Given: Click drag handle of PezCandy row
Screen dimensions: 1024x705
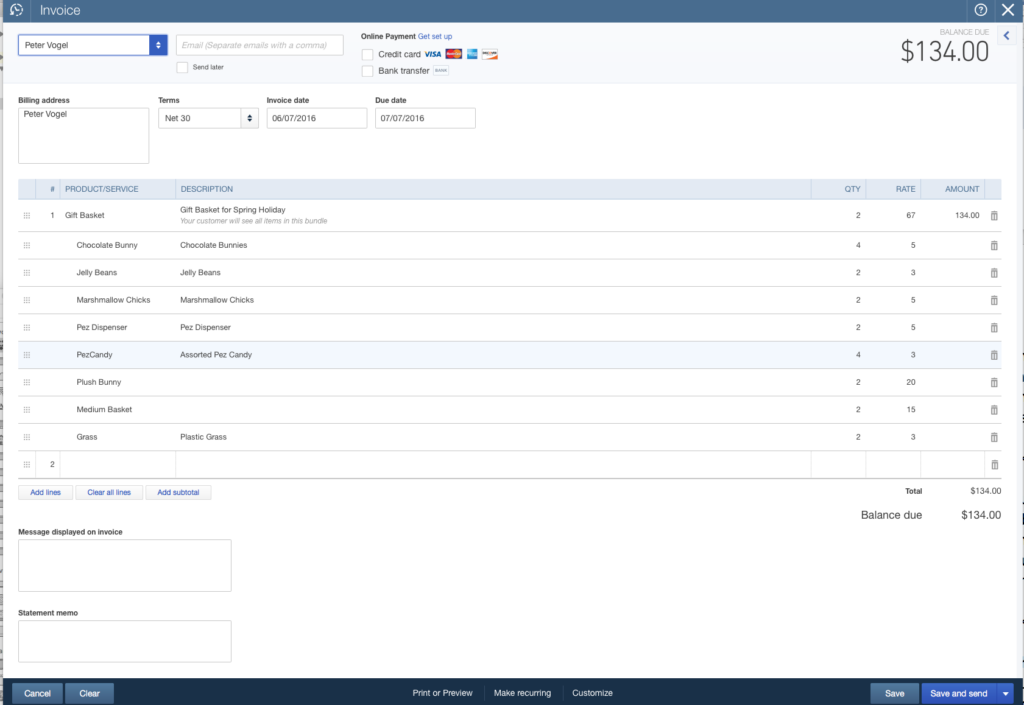Looking at the screenshot, I should coord(27,355).
